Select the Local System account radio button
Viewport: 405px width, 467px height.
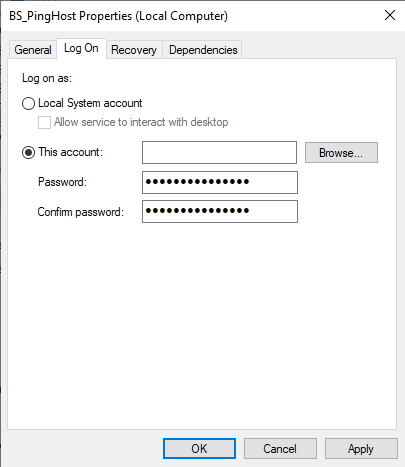28,103
